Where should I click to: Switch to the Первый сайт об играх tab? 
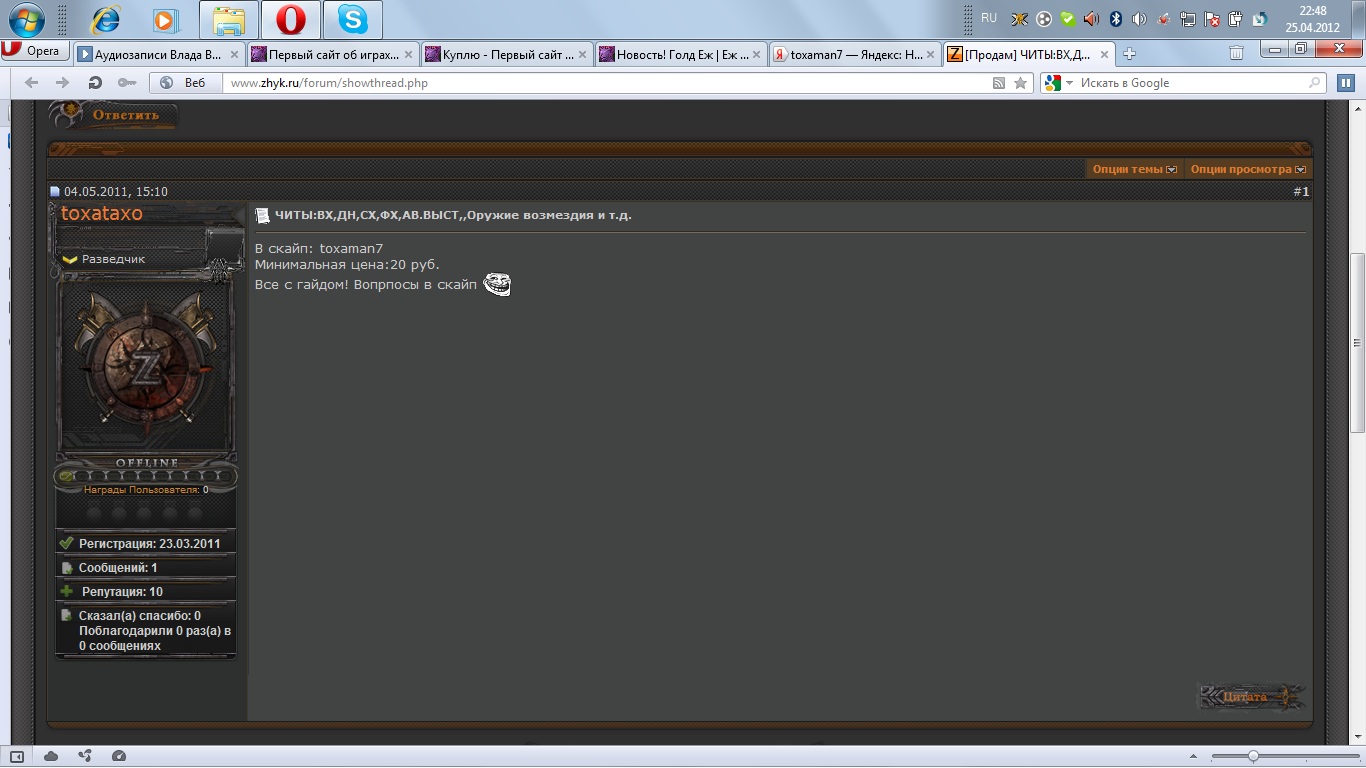pyautogui.click(x=332, y=54)
